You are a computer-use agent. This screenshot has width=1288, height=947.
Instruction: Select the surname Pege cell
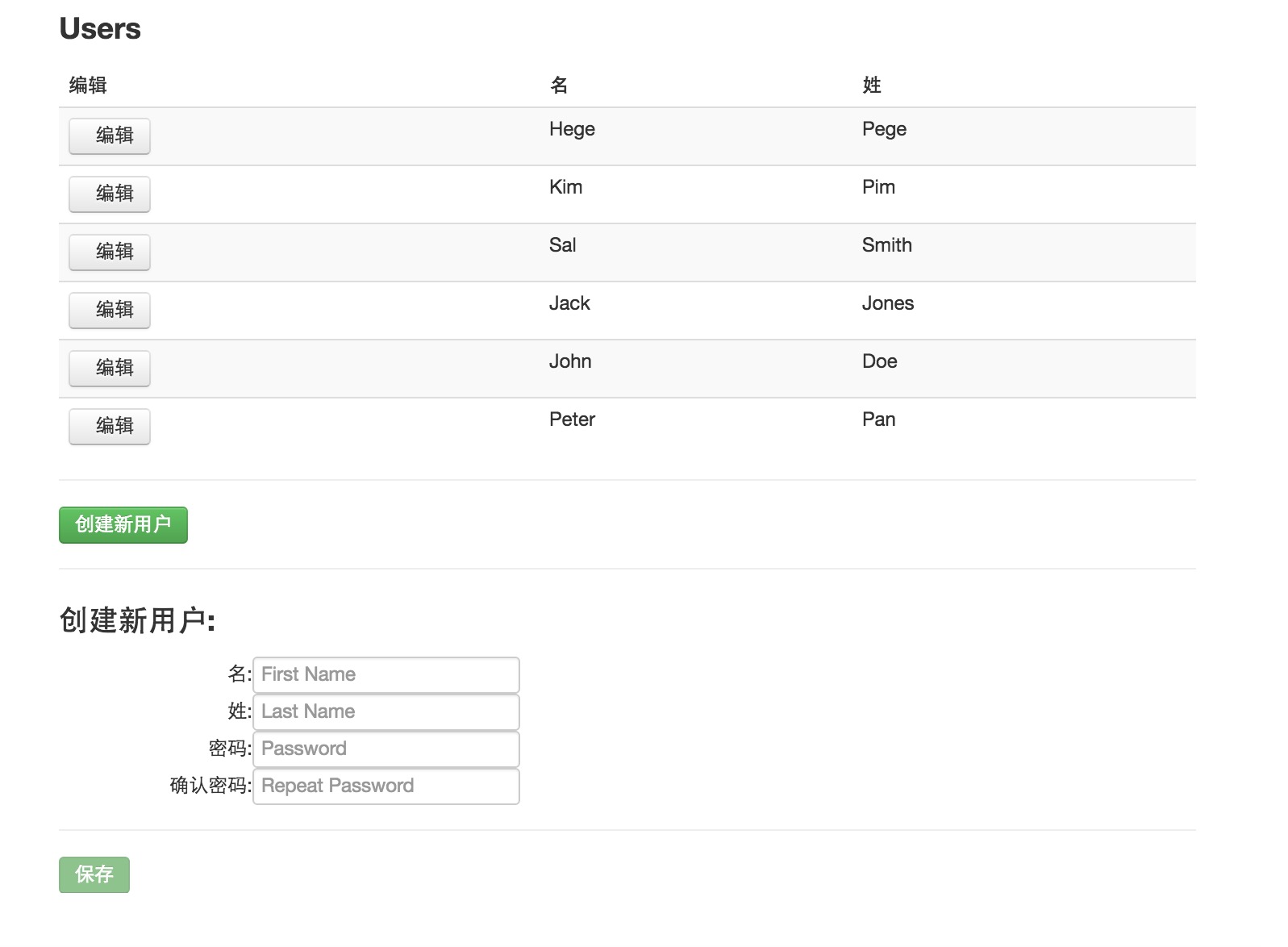coord(884,129)
